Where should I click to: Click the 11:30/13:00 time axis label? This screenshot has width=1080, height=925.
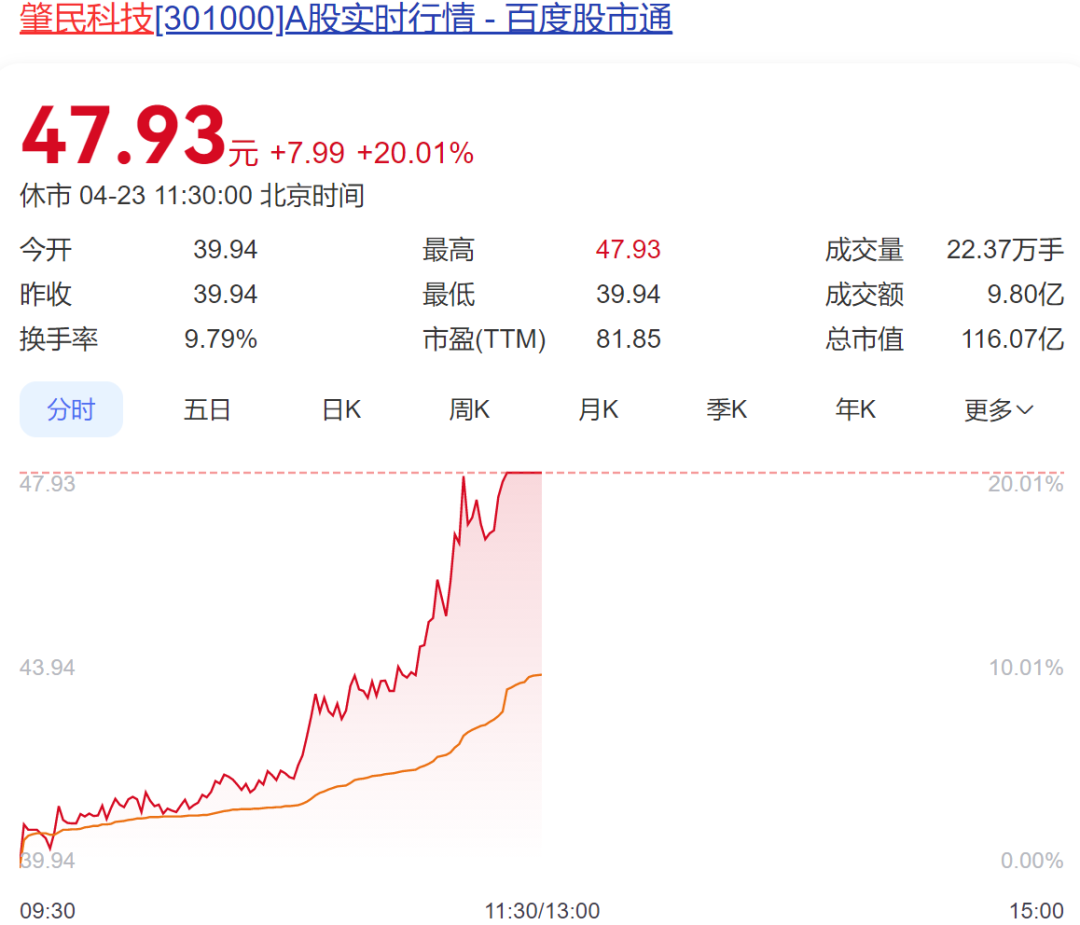pyautogui.click(x=542, y=911)
